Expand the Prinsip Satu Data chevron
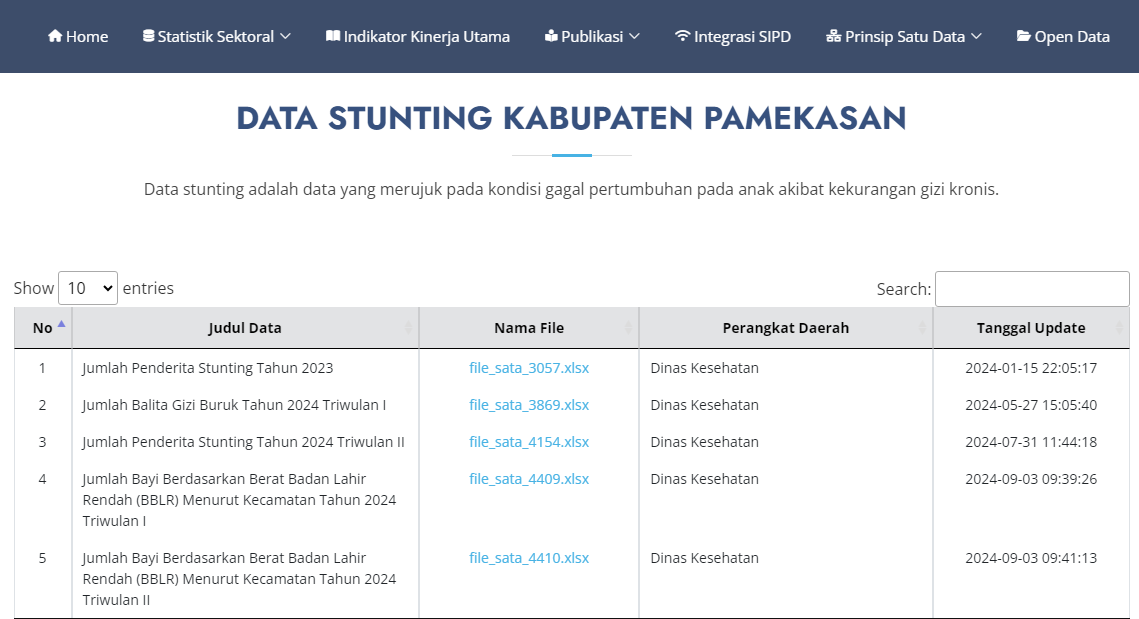Viewport: 1139px width, 619px height. 976,36
